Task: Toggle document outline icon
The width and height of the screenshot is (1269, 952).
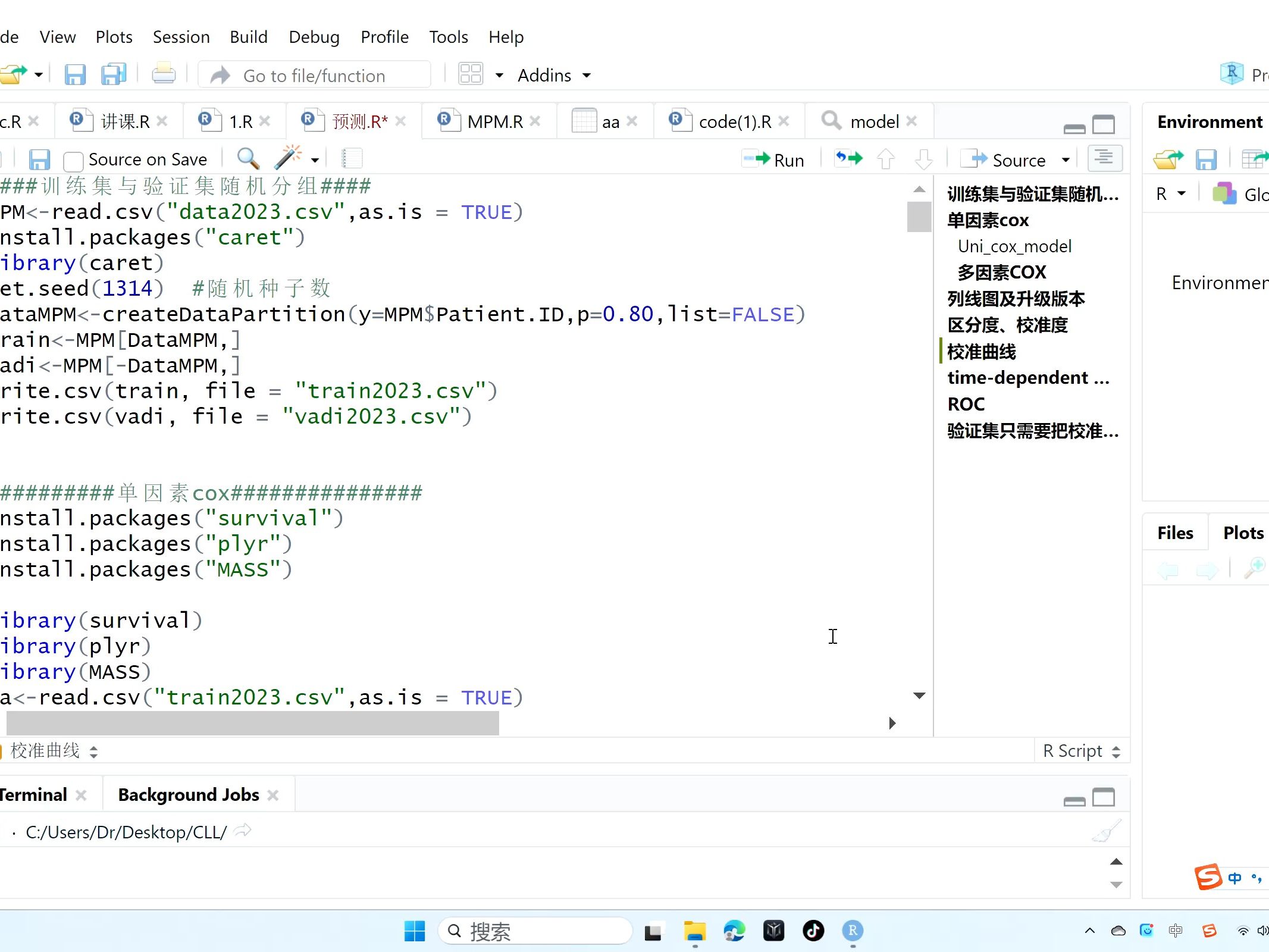Action: click(x=1104, y=159)
